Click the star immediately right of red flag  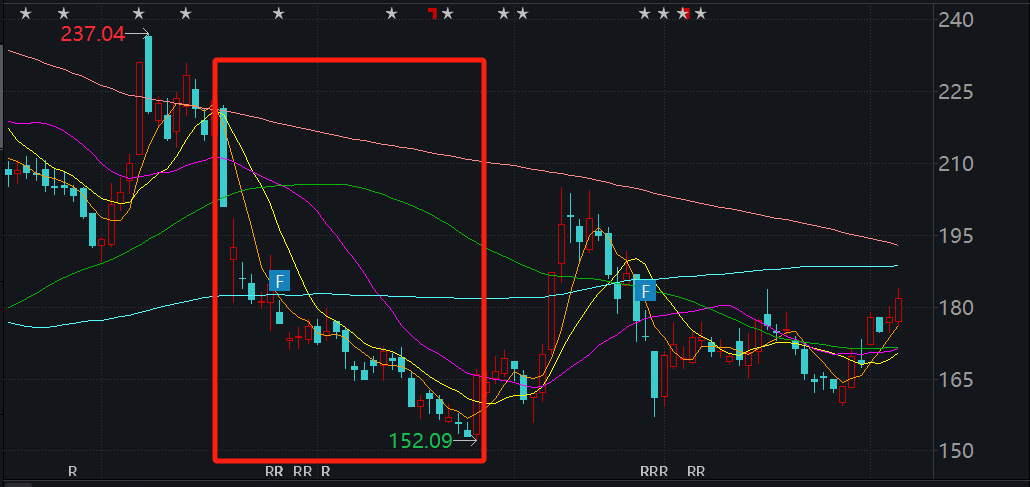448,13
